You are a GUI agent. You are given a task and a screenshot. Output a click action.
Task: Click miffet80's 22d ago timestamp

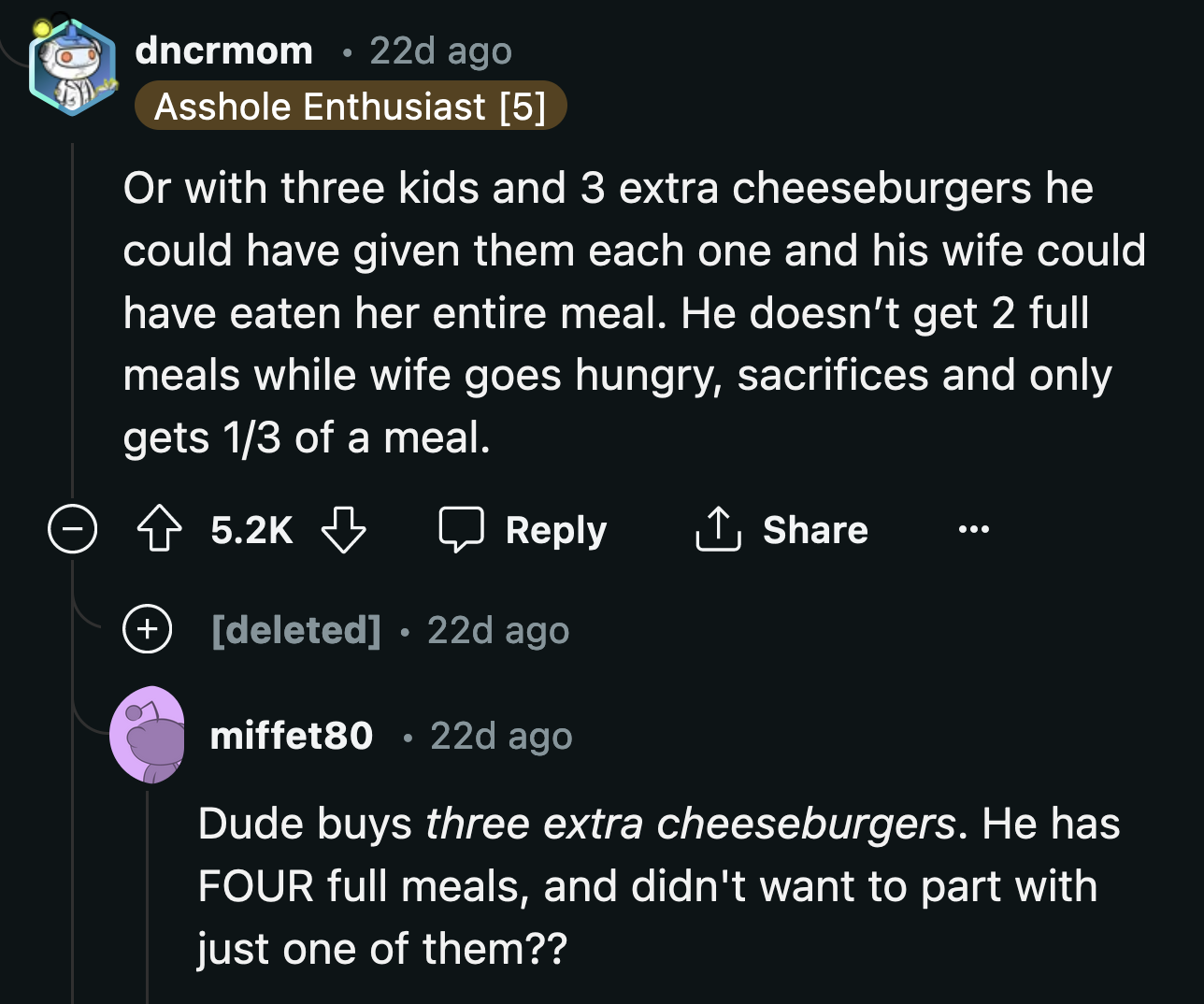[x=500, y=736]
